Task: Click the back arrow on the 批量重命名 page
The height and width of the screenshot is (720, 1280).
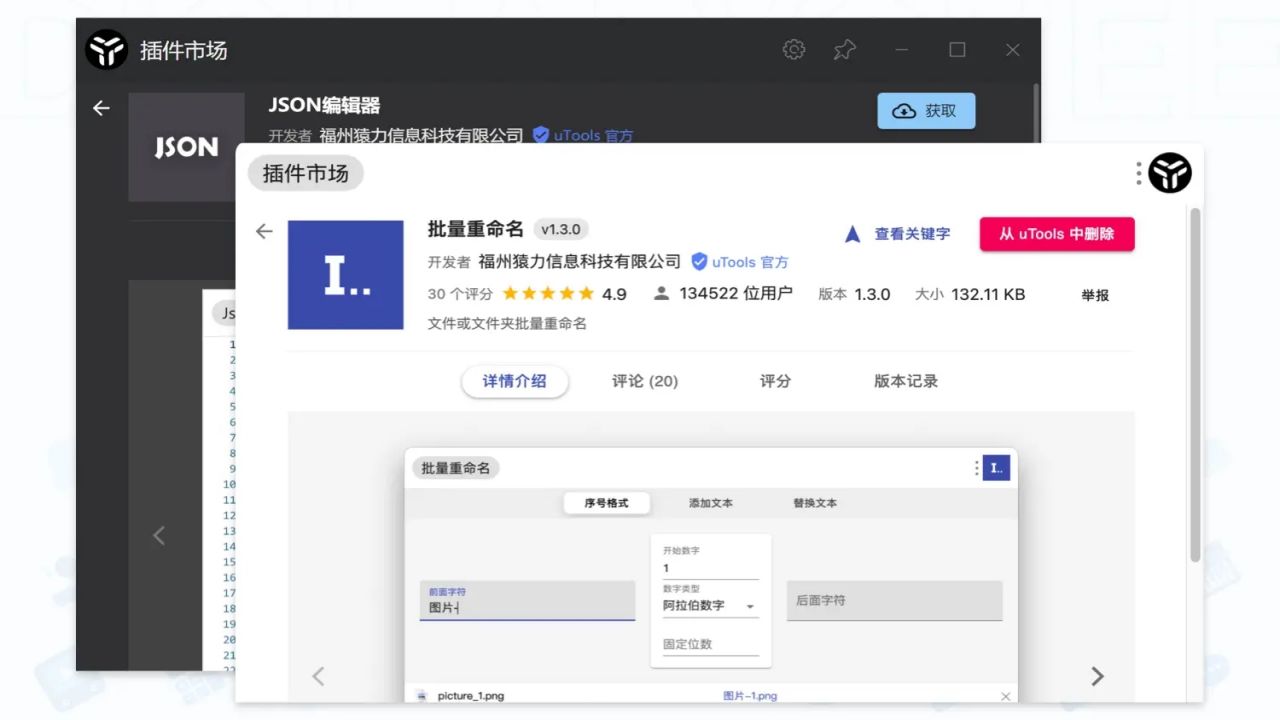Action: click(263, 230)
